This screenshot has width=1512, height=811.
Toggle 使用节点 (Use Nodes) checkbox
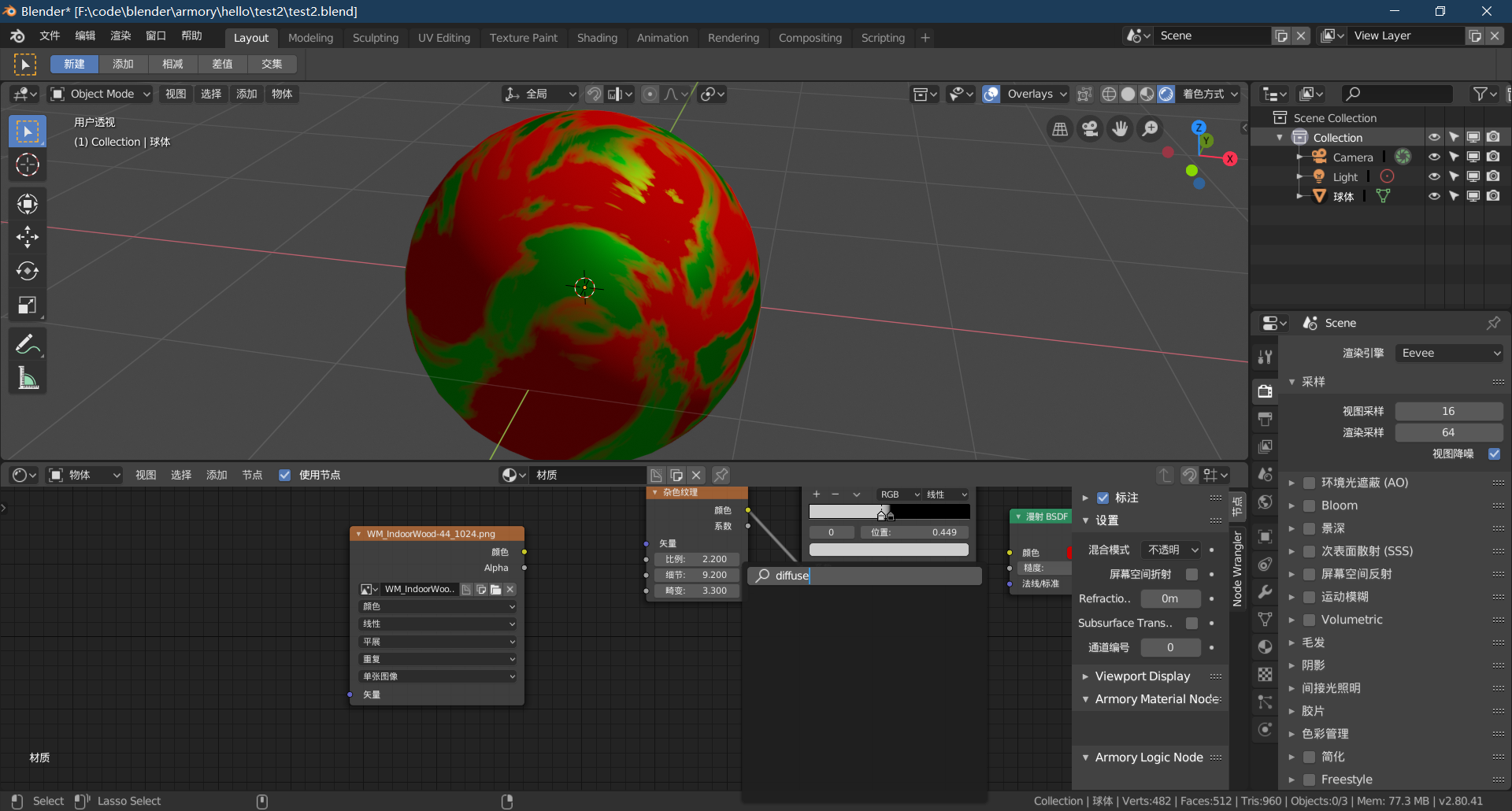point(285,475)
